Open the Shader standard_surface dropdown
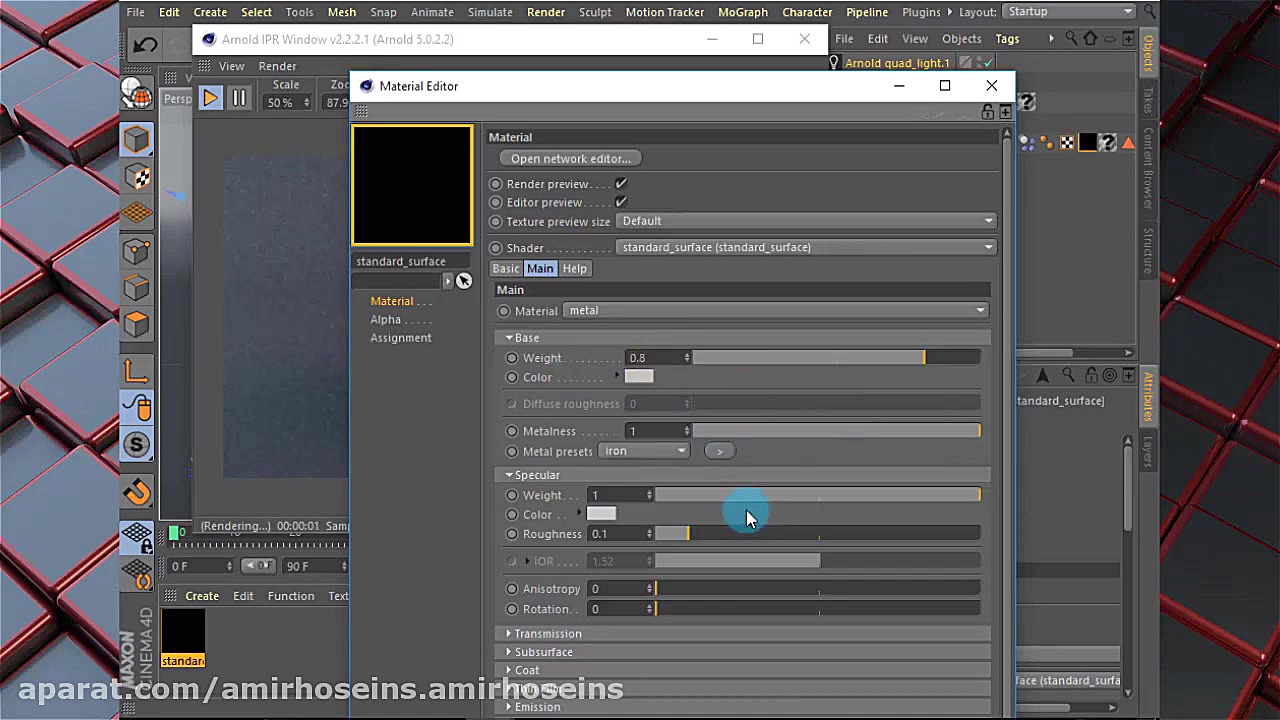The height and width of the screenshot is (720, 1280). 806,247
